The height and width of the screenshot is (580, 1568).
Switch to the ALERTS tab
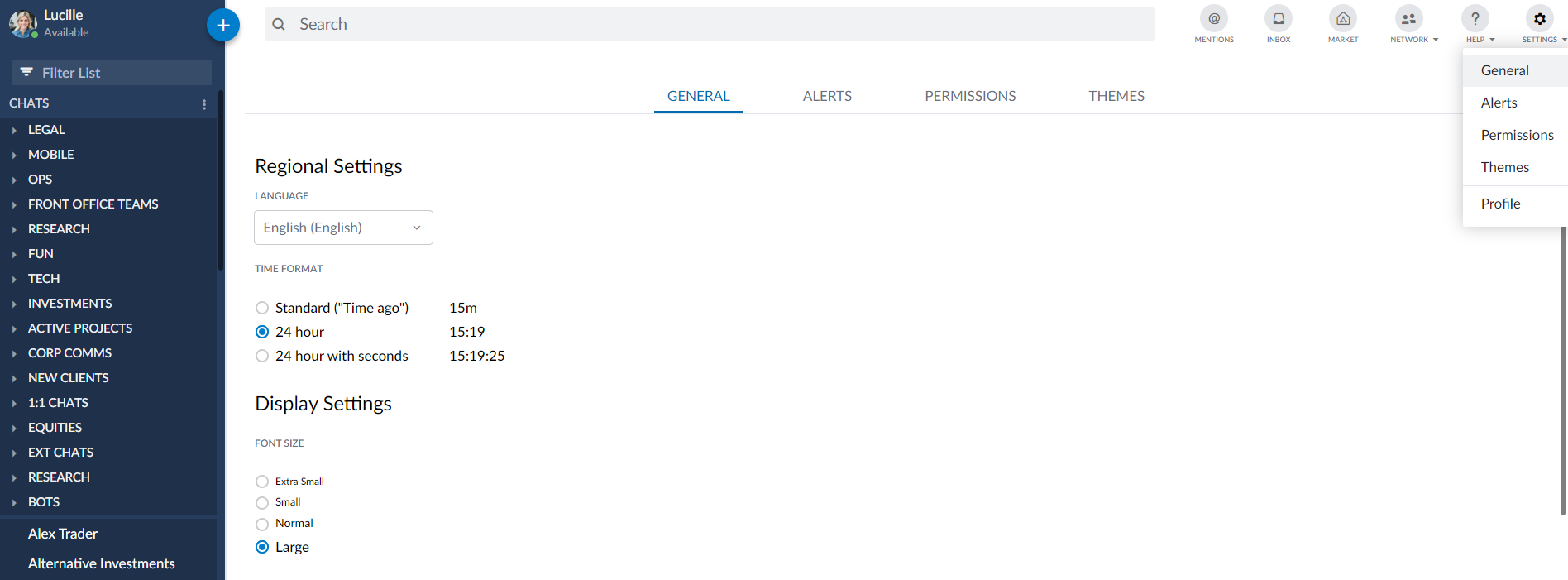pos(827,96)
